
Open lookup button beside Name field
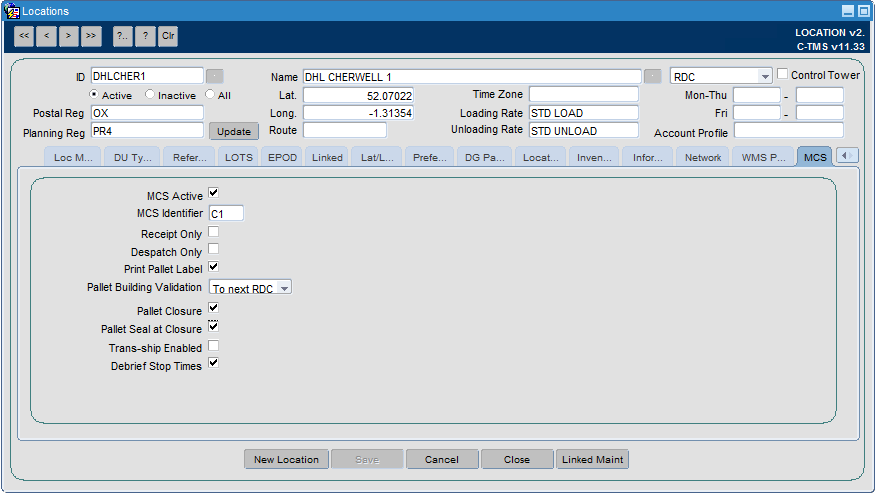[x=653, y=76]
